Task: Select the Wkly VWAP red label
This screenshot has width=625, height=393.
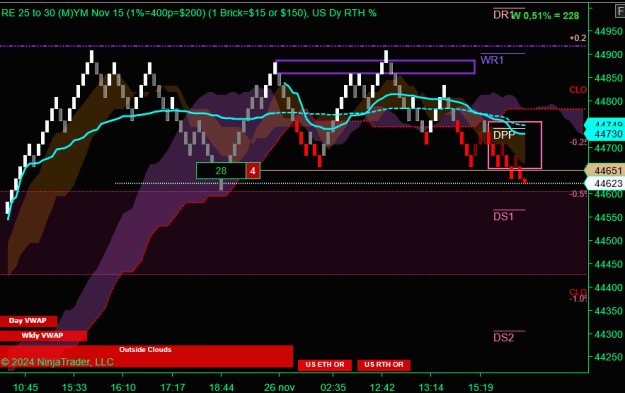Action: tap(43, 336)
